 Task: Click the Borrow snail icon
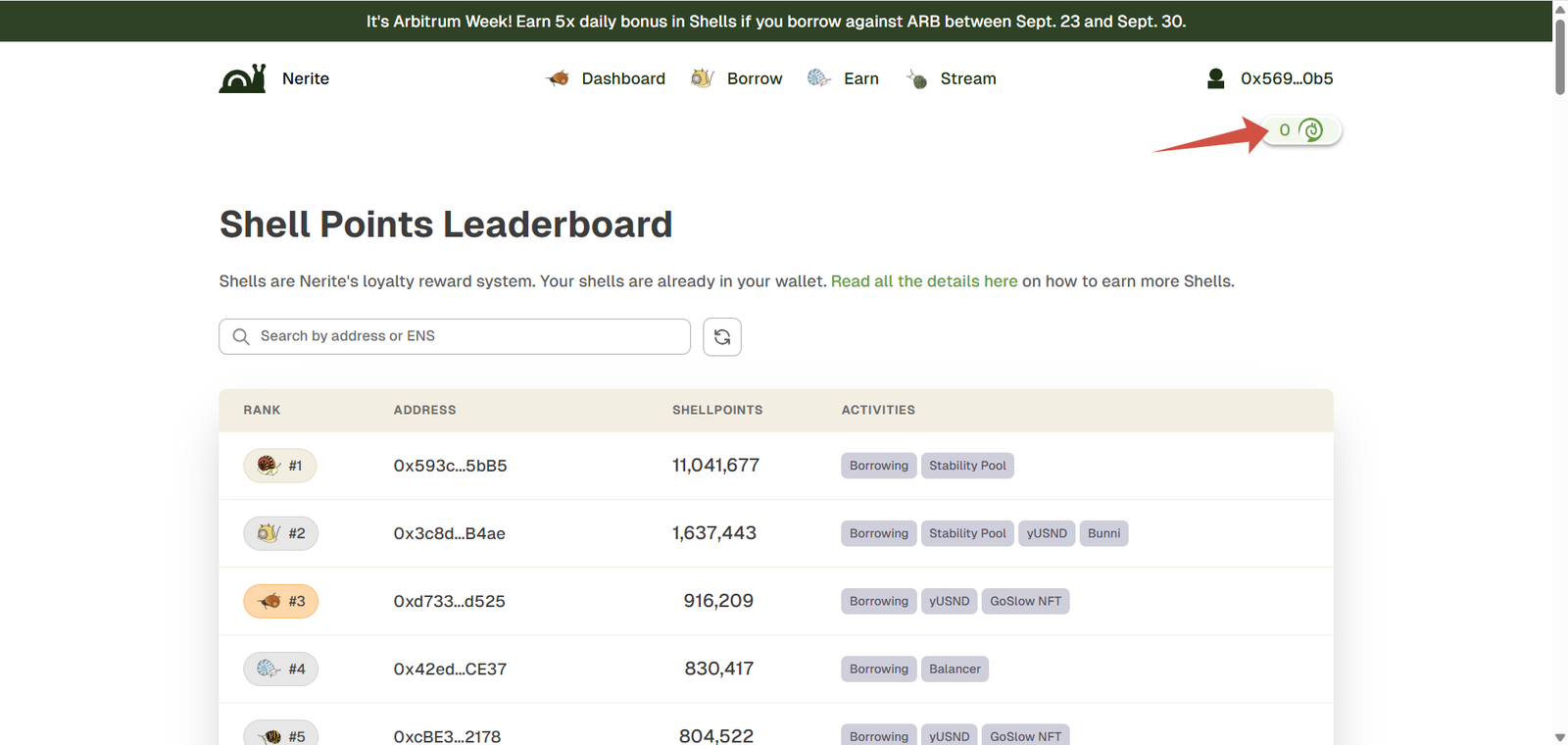click(x=702, y=78)
